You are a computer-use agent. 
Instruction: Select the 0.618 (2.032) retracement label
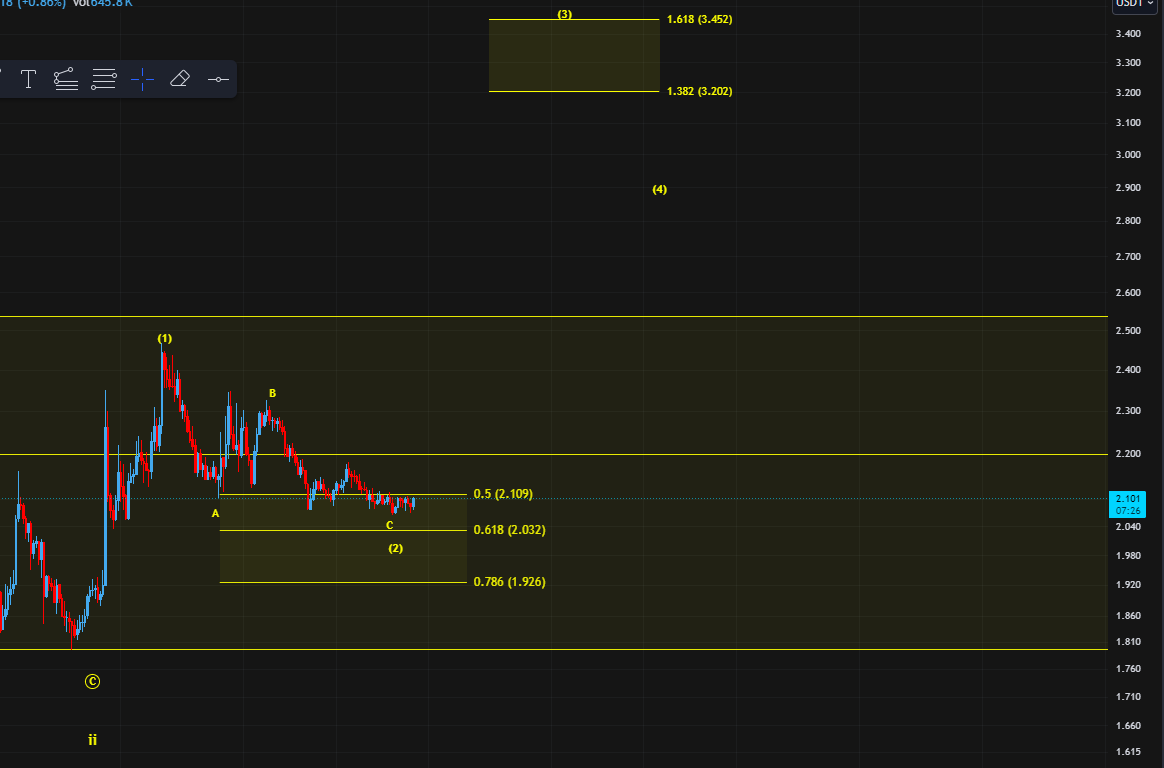pyautogui.click(x=509, y=530)
